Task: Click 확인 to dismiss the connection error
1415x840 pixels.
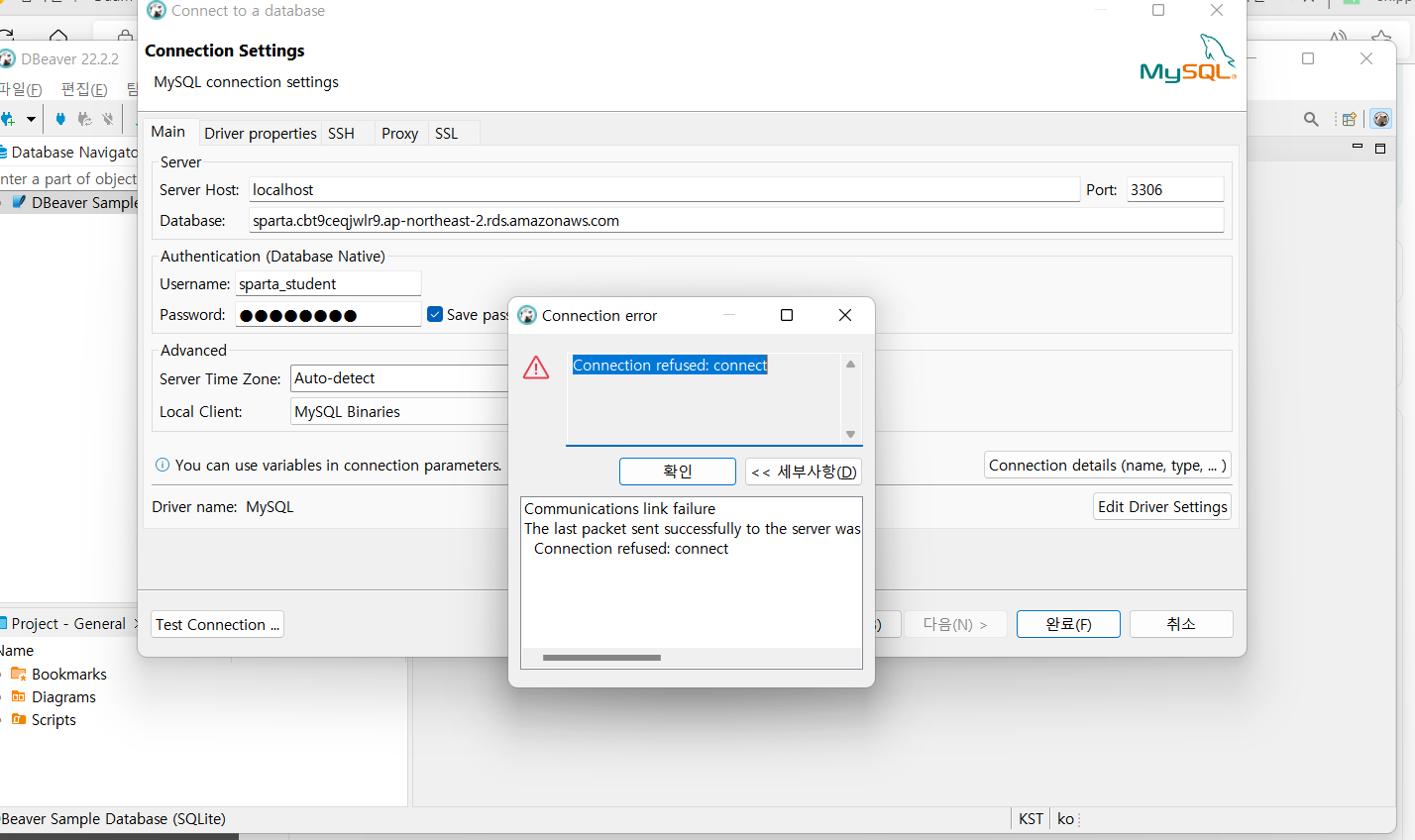Action: (678, 472)
